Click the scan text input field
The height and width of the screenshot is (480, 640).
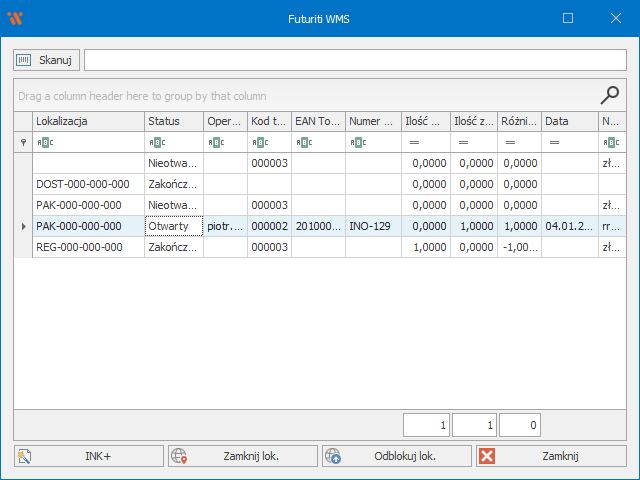[x=354, y=60]
